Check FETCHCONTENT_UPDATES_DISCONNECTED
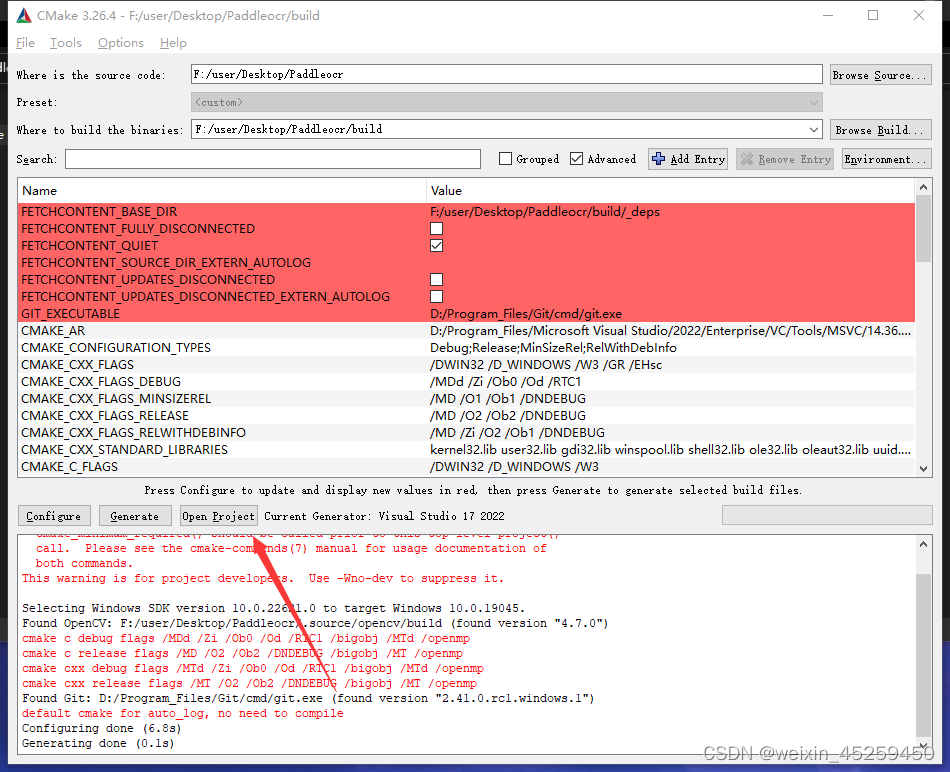The image size is (950, 772). click(436, 279)
